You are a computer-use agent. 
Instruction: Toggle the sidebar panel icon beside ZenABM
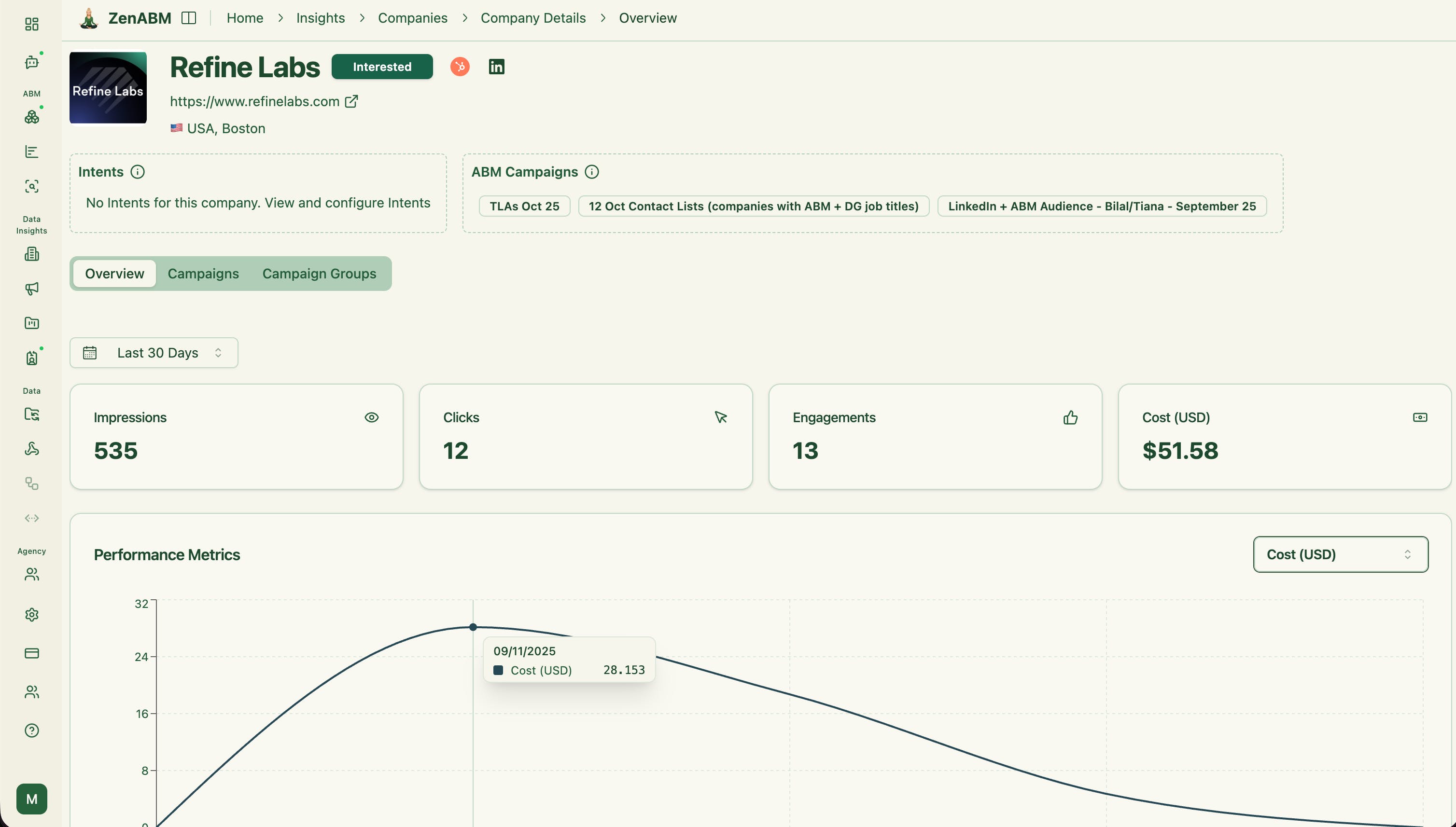pyautogui.click(x=189, y=18)
